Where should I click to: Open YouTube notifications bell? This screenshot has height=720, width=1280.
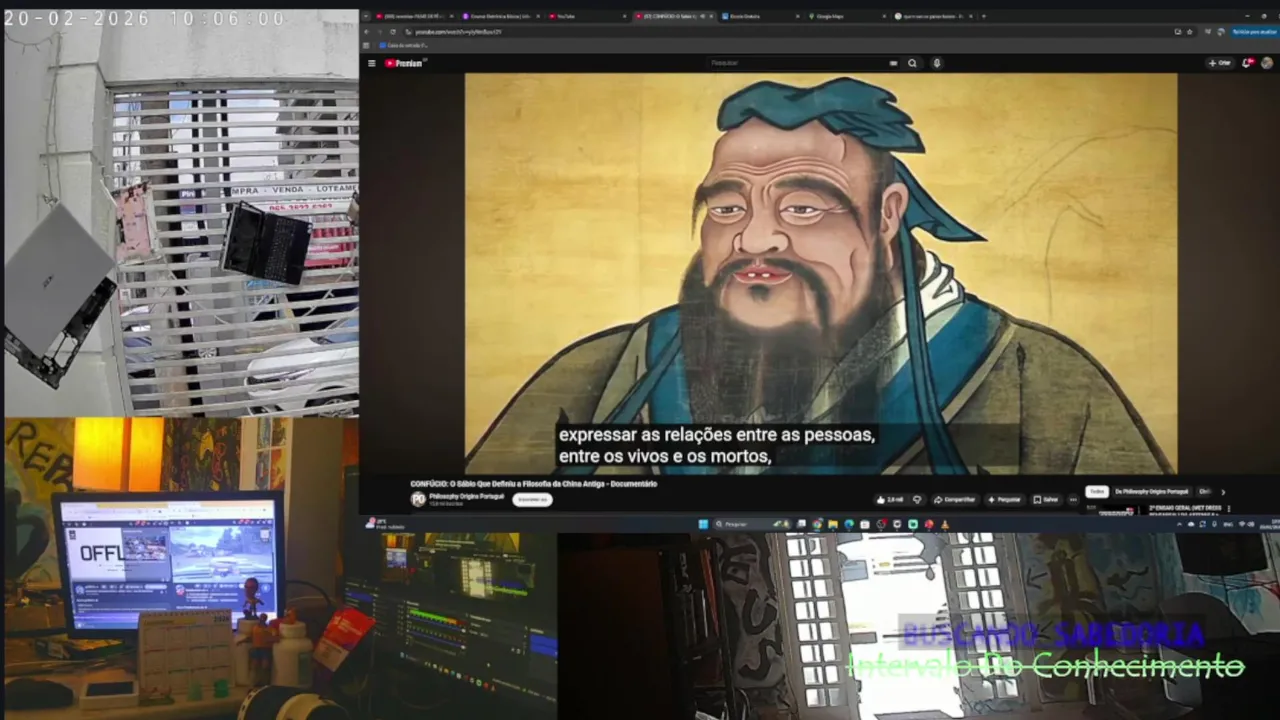(1247, 63)
